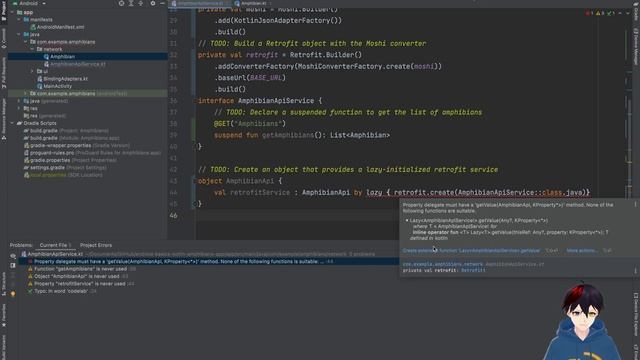Screen dimensions: 640x360
Task: Select the Project Errors tab
Action: pyautogui.click(x=96, y=245)
